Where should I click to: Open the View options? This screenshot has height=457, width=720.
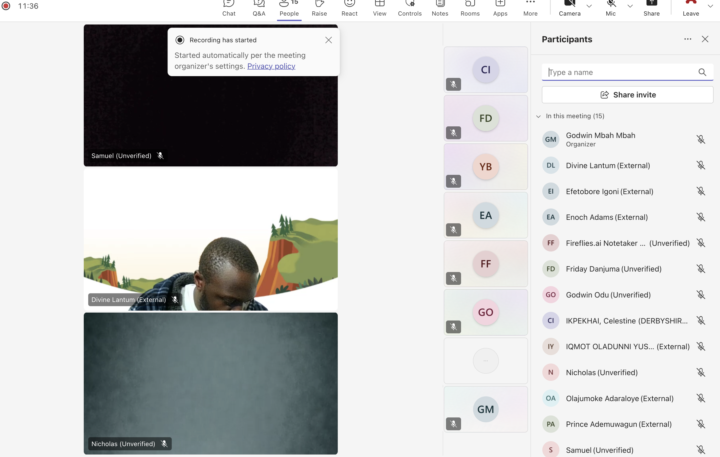(x=380, y=8)
